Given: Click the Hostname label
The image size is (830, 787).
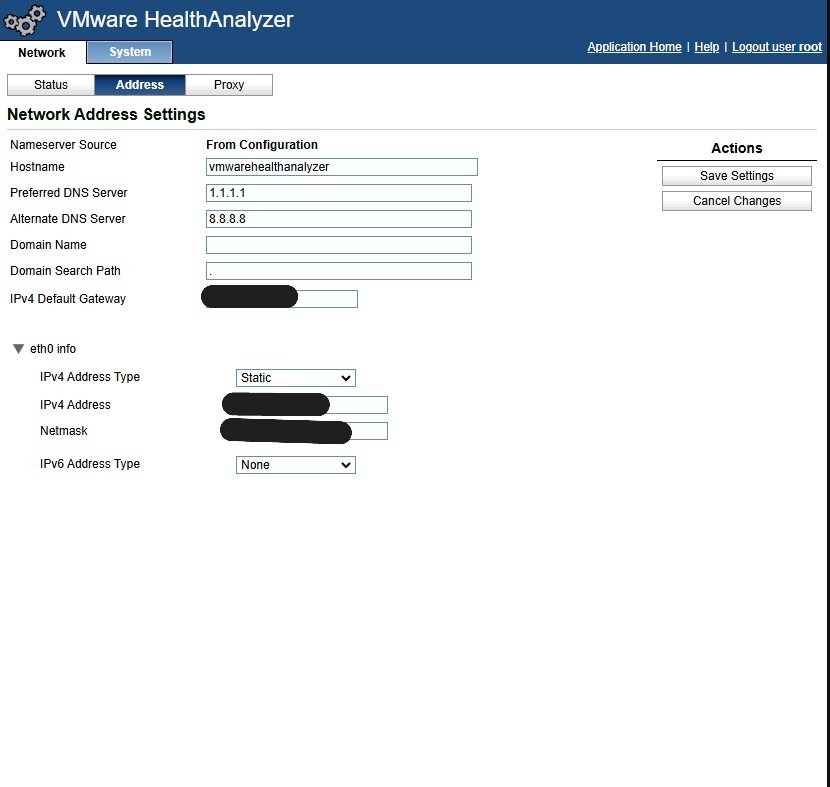Looking at the screenshot, I should pyautogui.click(x=37, y=167).
